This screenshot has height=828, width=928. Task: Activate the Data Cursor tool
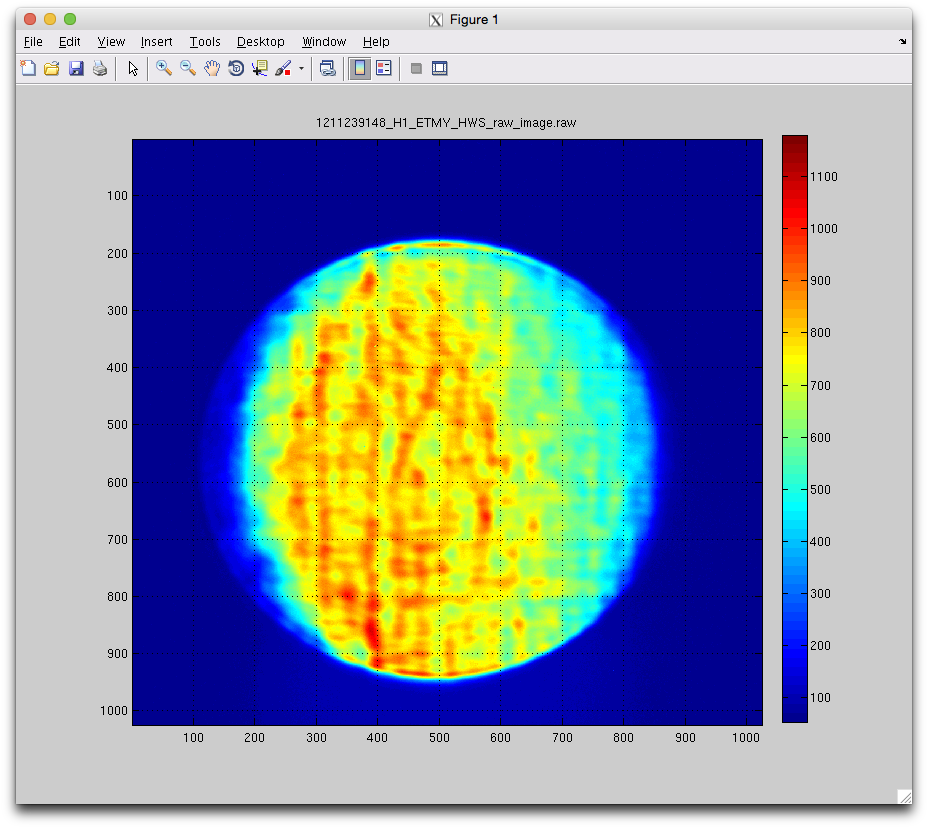[x=260, y=69]
